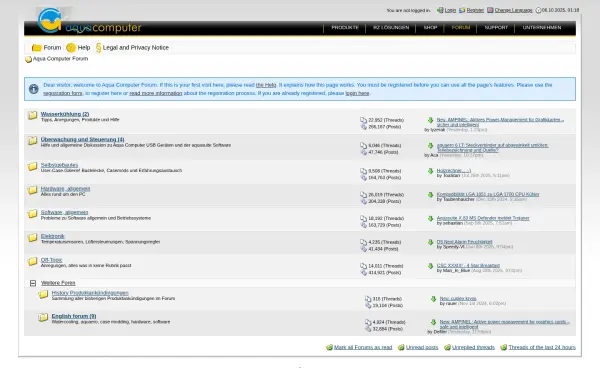Open the History Produktankündigungen forum link
The image size is (600, 375).
pyautogui.click(x=90, y=293)
